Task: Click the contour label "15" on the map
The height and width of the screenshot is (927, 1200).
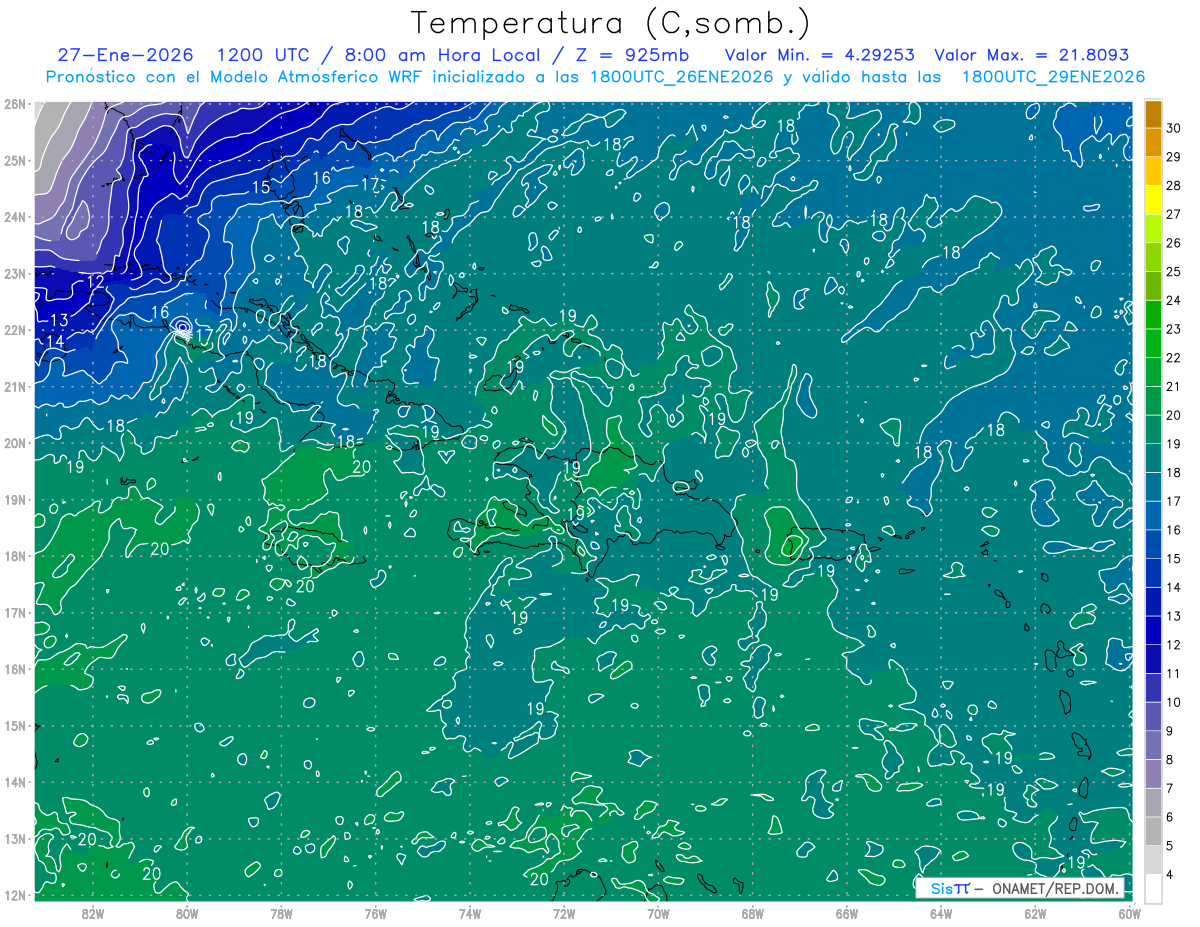Action: [261, 187]
